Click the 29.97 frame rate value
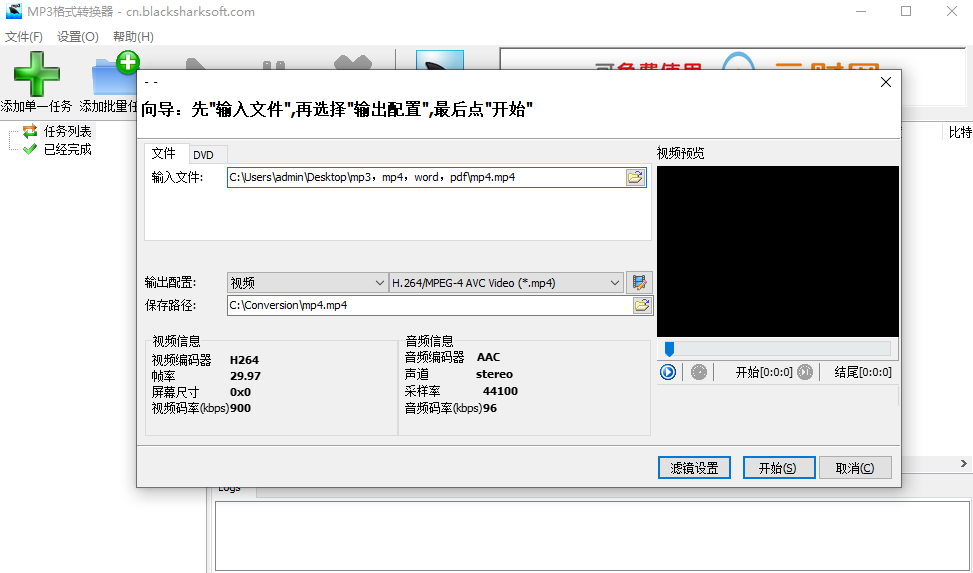Screen dimensions: 973x573 click(x=245, y=376)
